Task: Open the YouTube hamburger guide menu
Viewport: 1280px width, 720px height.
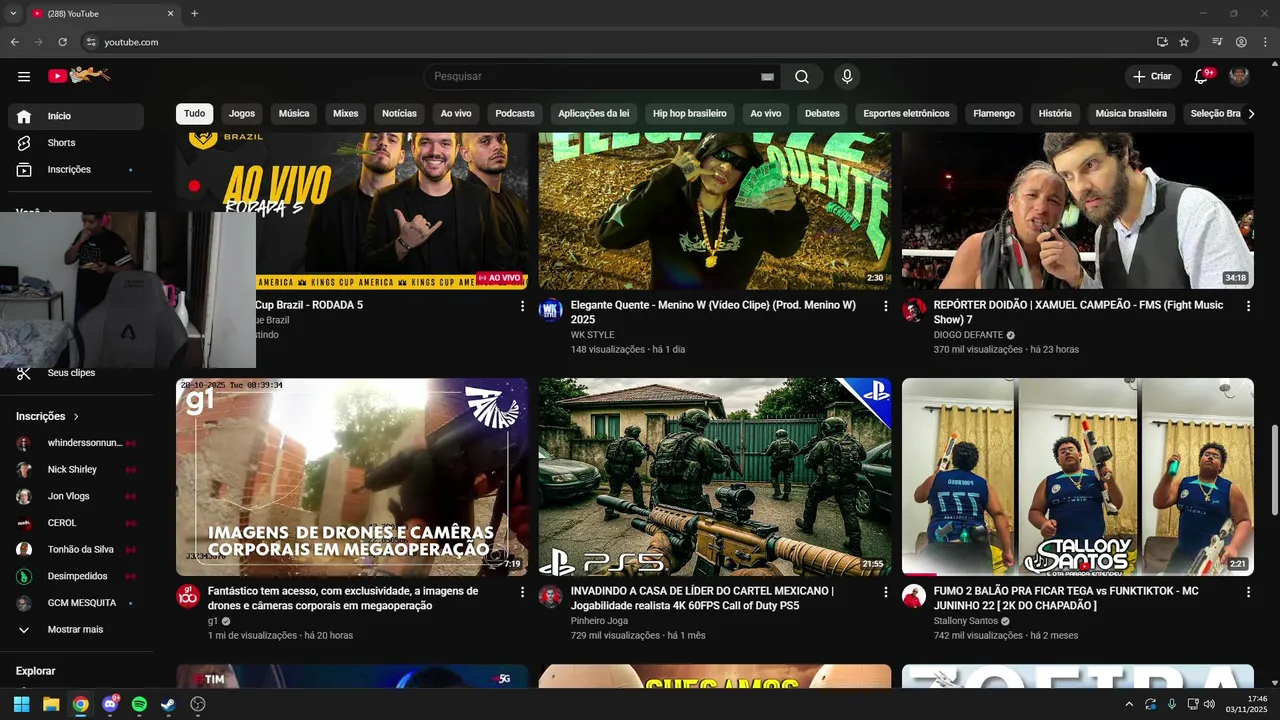Action: pyautogui.click(x=24, y=76)
